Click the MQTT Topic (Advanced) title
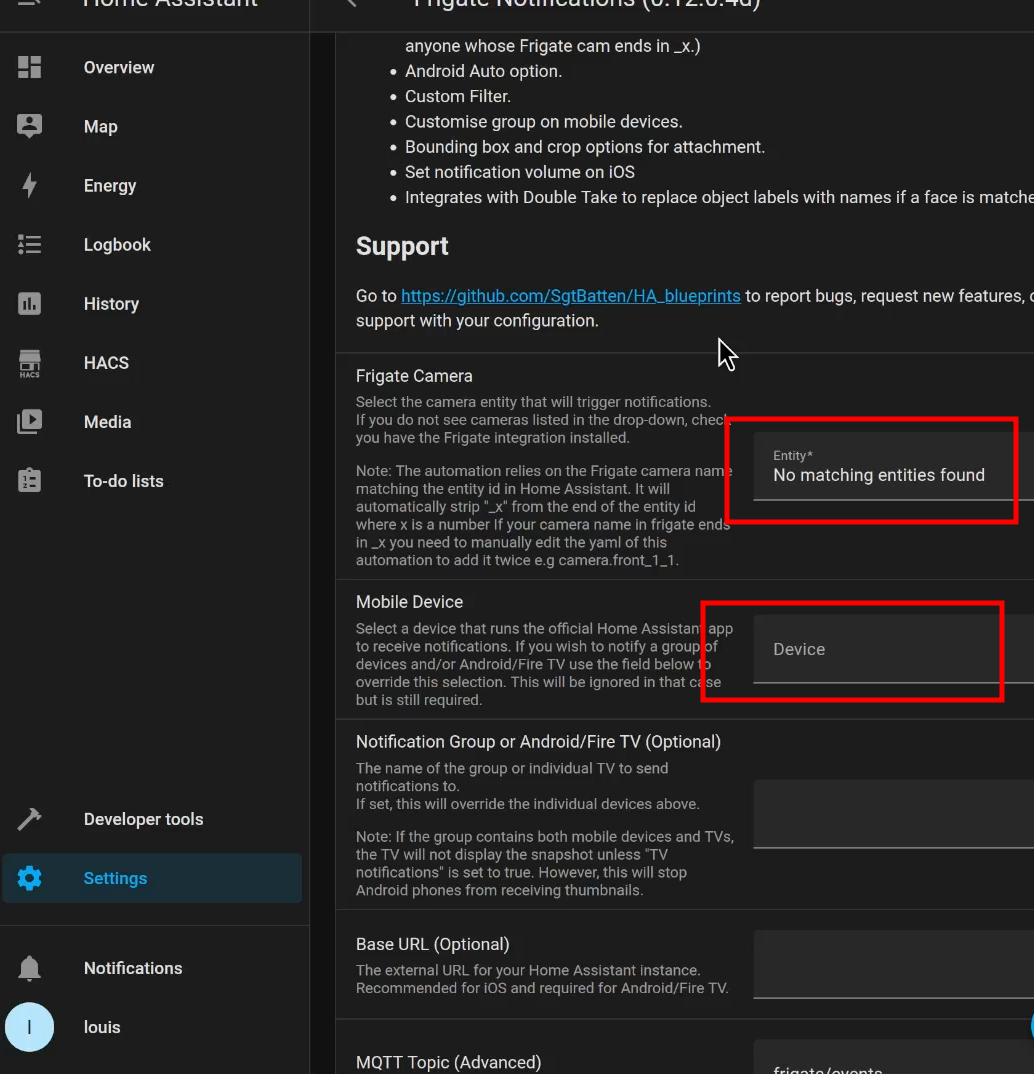This screenshot has width=1034, height=1074. 449,1062
